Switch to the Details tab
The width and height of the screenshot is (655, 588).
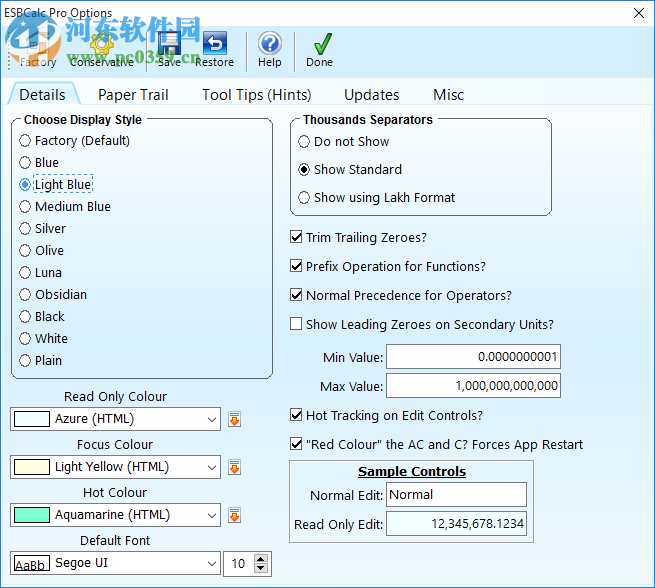pyautogui.click(x=43, y=95)
